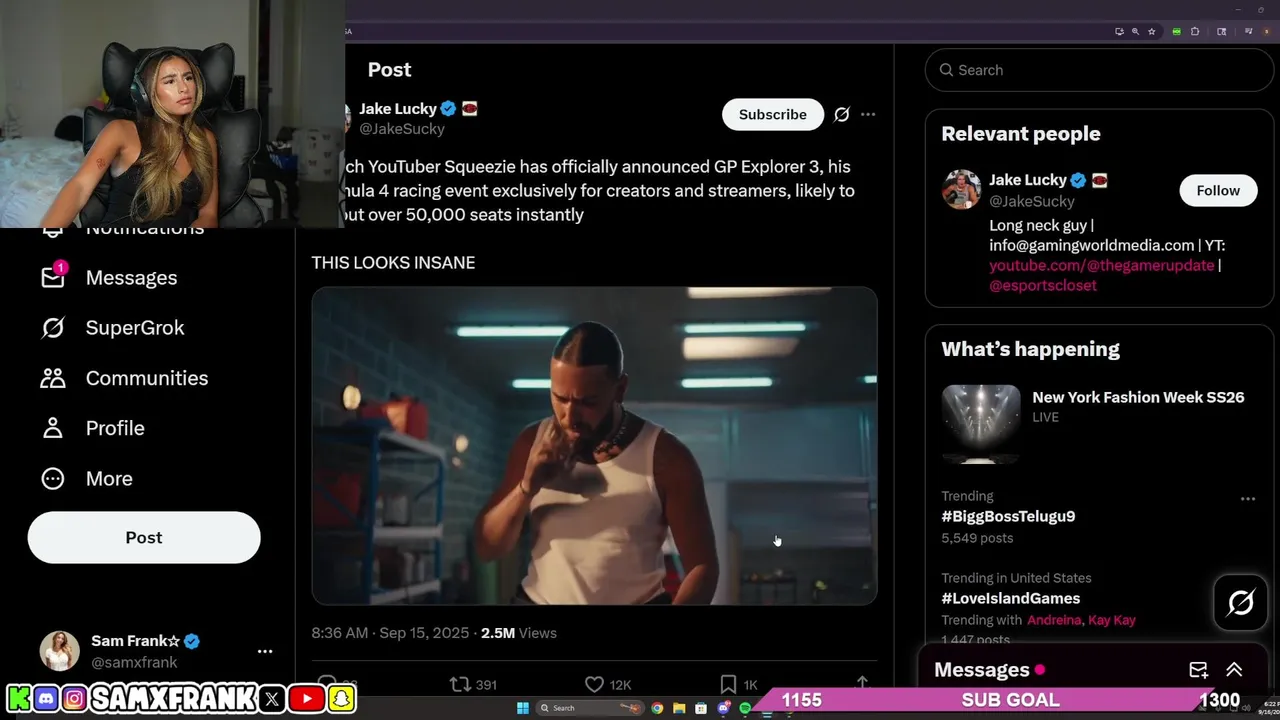Click the Andreina trending link

coord(1054,620)
